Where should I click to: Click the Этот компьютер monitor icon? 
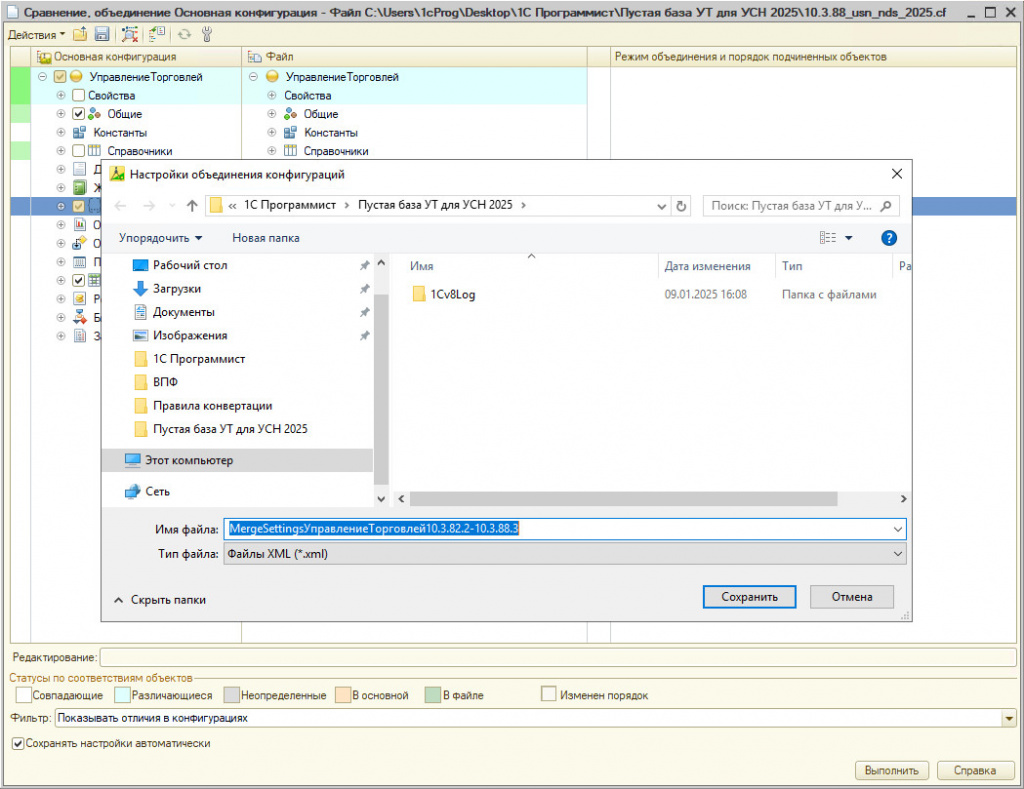click(x=133, y=460)
